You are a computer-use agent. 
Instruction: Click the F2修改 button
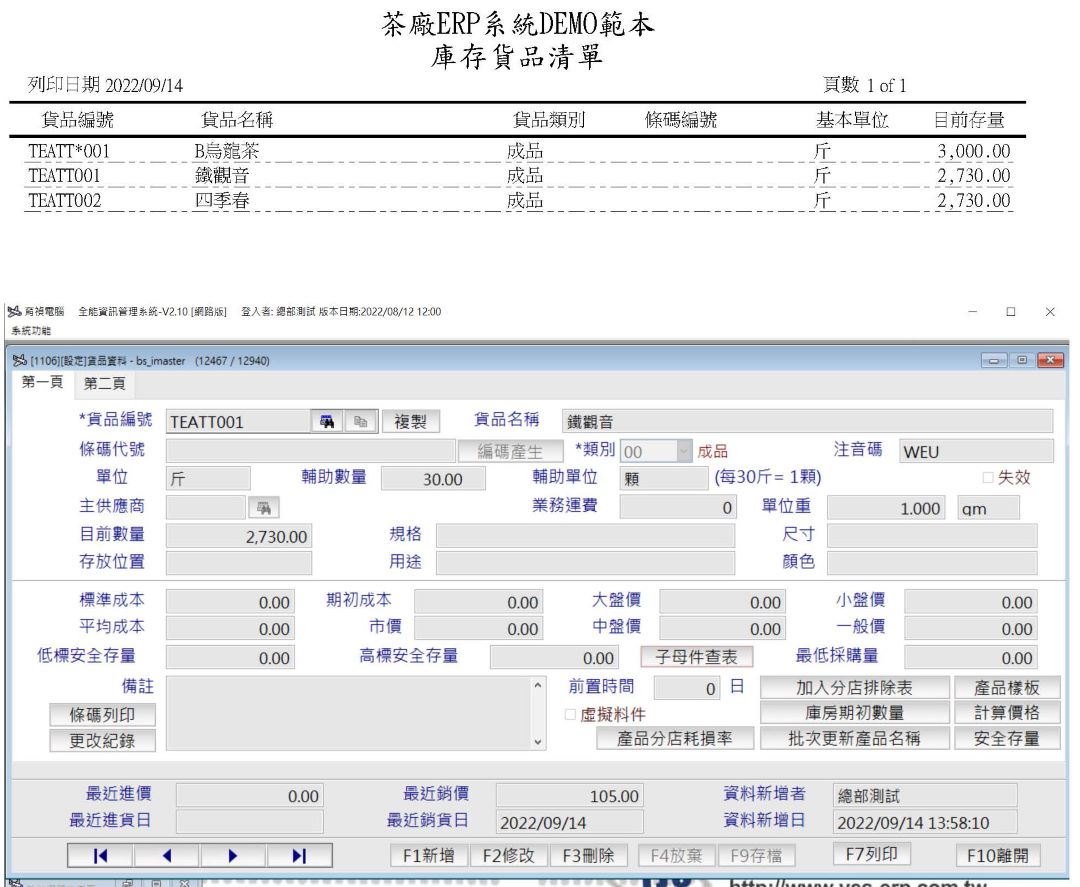point(508,855)
